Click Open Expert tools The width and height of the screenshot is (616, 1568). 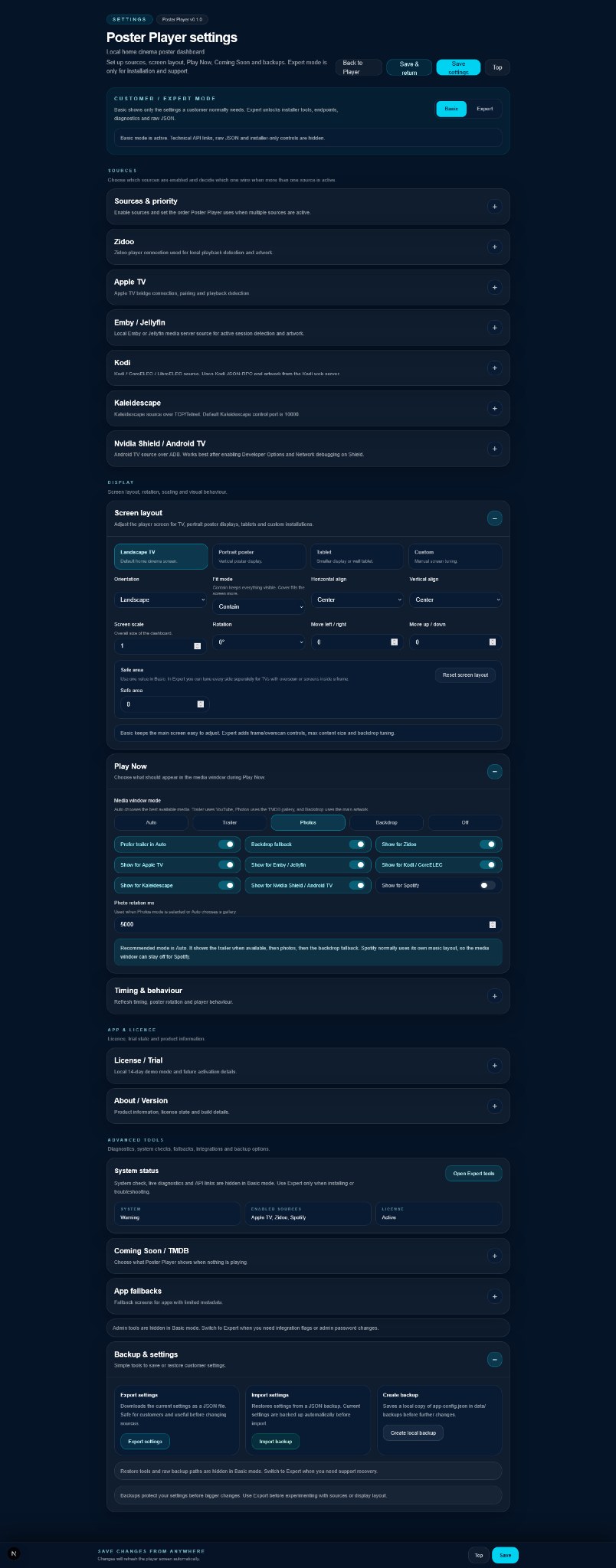click(473, 1173)
